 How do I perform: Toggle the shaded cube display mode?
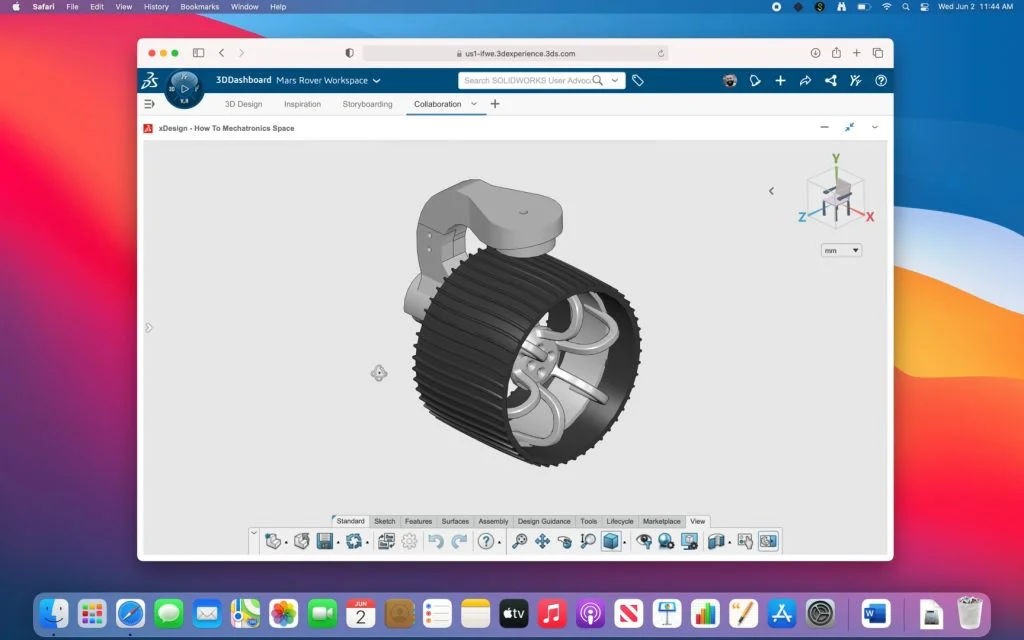pyautogui.click(x=611, y=541)
